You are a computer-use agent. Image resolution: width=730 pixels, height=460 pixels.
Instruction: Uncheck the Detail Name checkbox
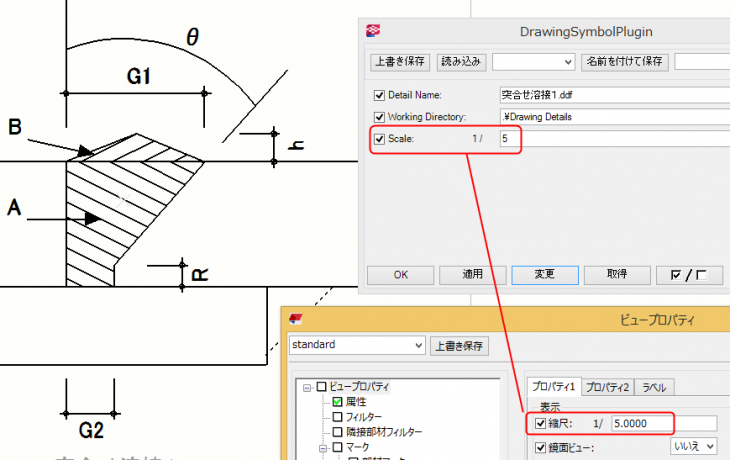379,96
